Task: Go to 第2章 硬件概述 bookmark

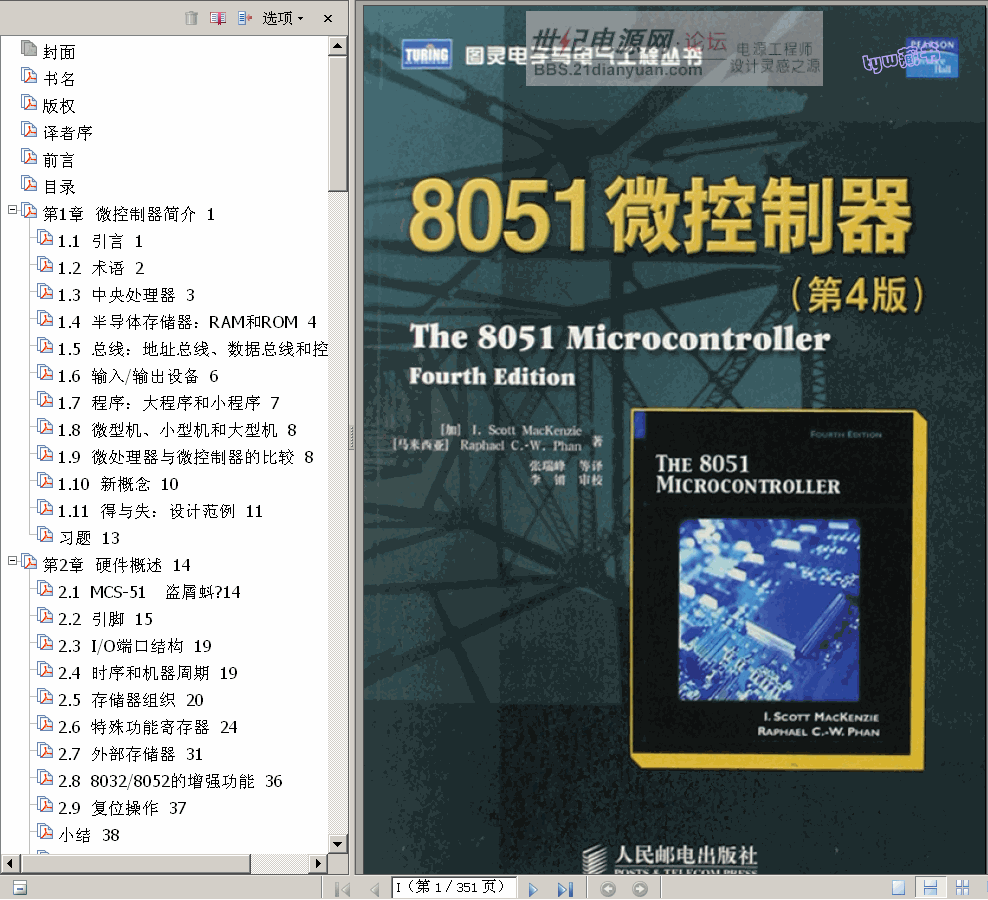Action: (x=117, y=565)
